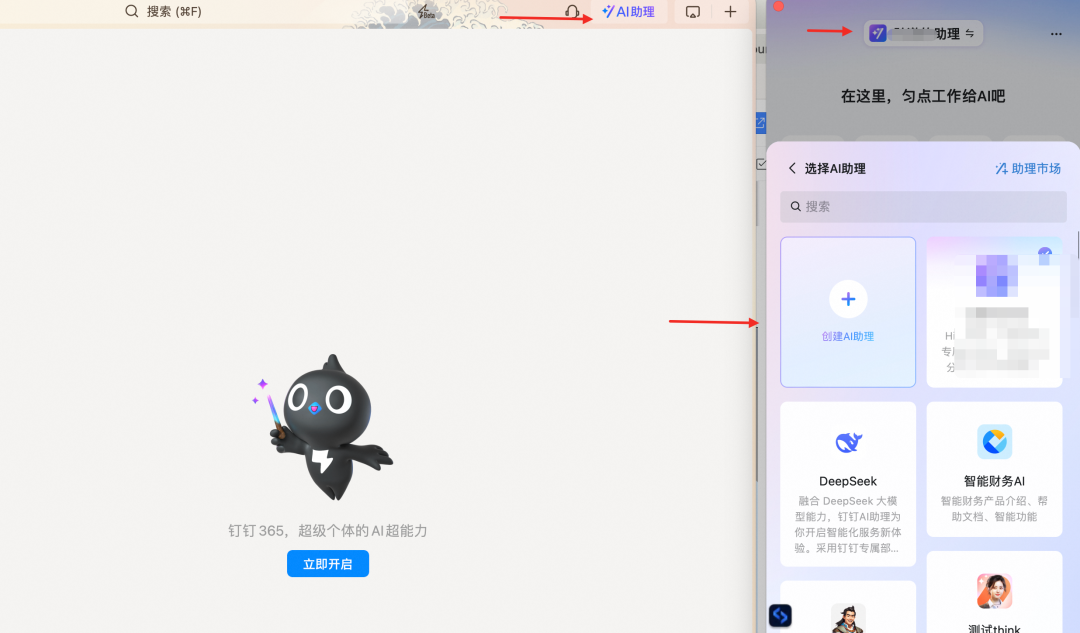The width and height of the screenshot is (1080, 633).
Task: Select the 智能财务AI assistant card
Action: 994,469
